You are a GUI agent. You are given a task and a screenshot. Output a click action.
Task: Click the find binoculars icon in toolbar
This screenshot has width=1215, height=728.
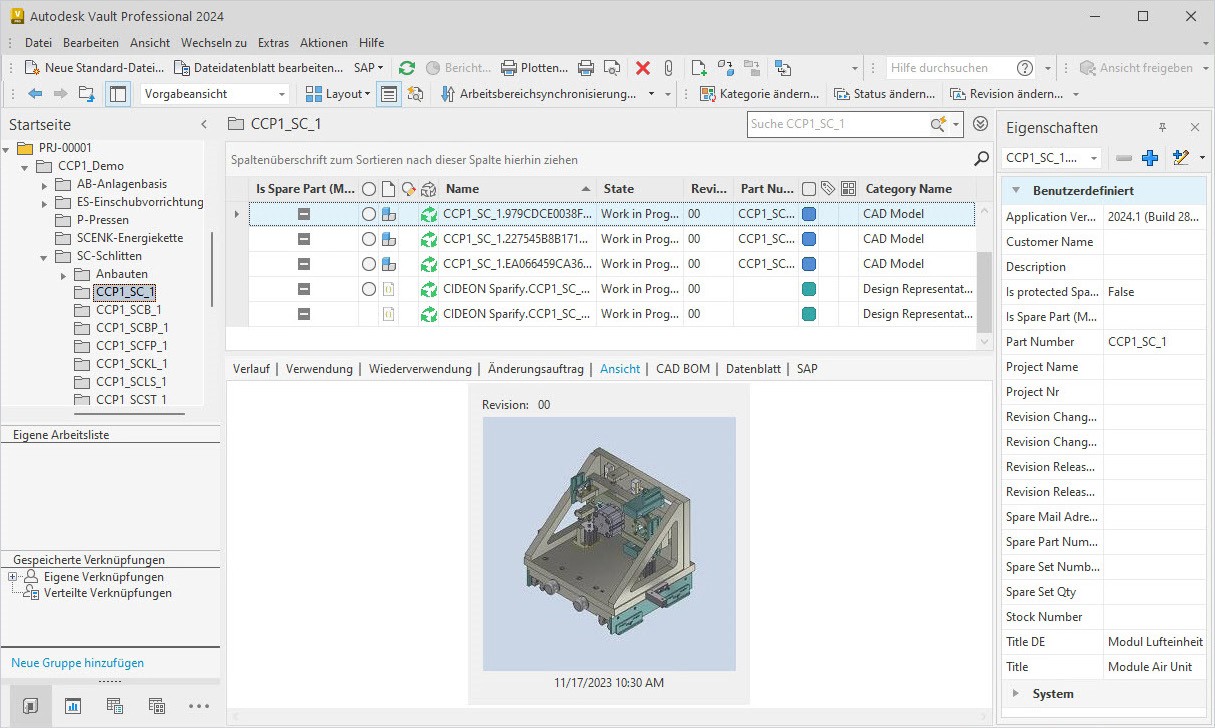point(415,94)
